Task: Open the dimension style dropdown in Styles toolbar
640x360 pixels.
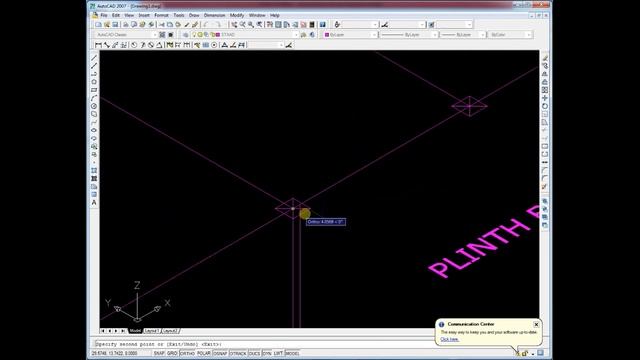Action: 407,25
